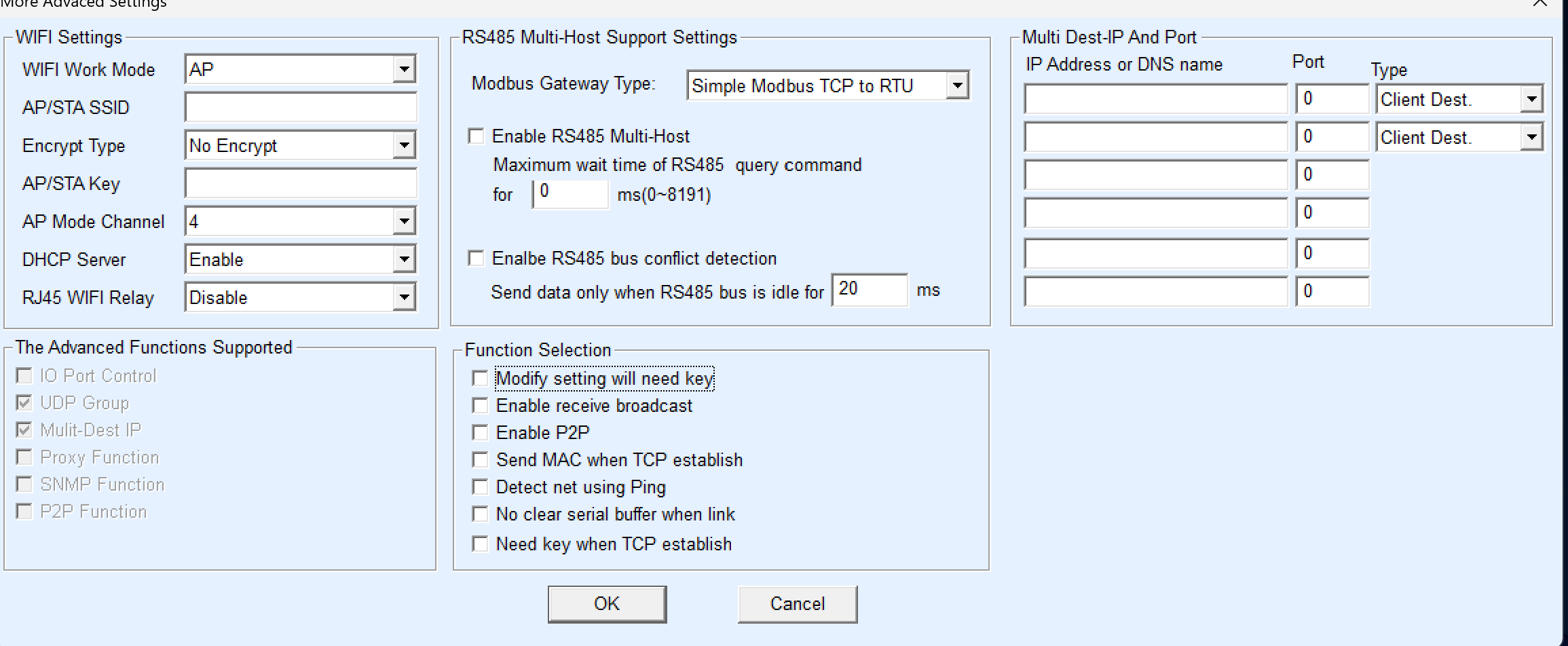Tick the Enable P2P checkbox
The image size is (1568, 646).
click(480, 433)
